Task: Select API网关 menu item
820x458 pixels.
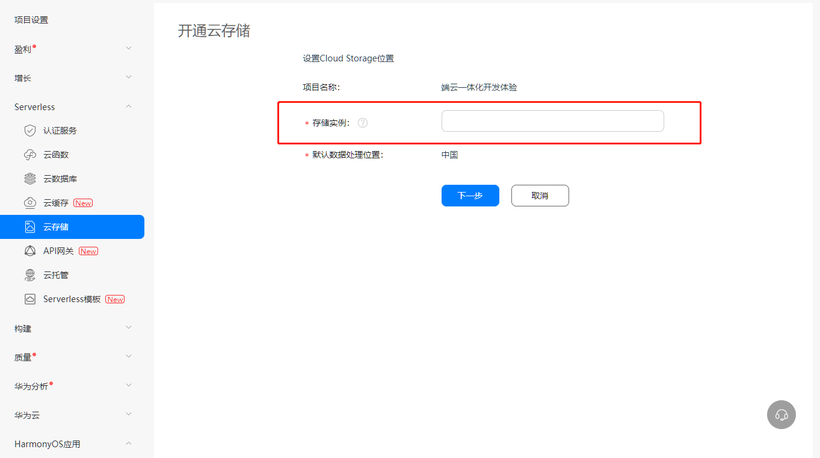Action: click(72, 251)
